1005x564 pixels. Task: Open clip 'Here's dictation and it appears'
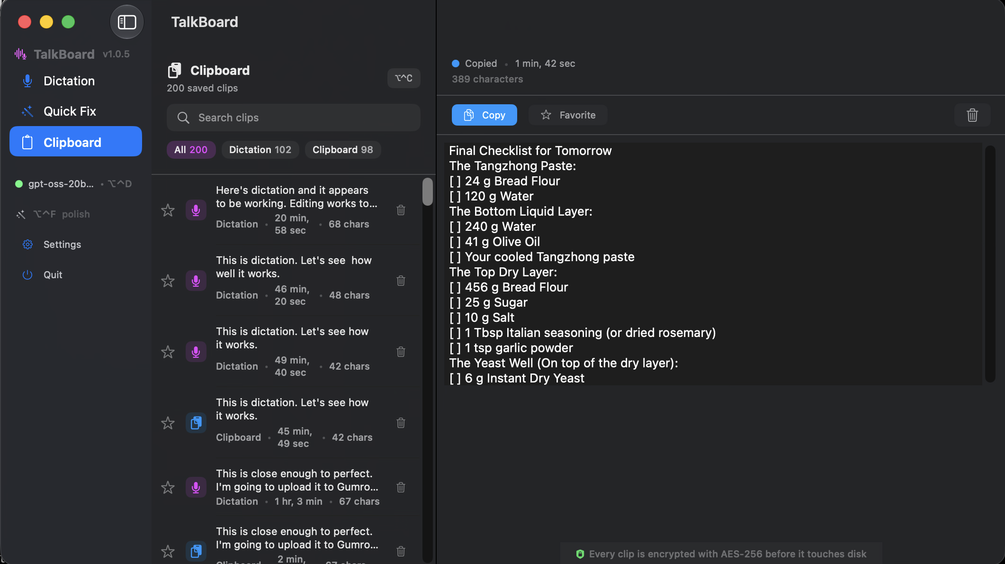tap(286, 210)
